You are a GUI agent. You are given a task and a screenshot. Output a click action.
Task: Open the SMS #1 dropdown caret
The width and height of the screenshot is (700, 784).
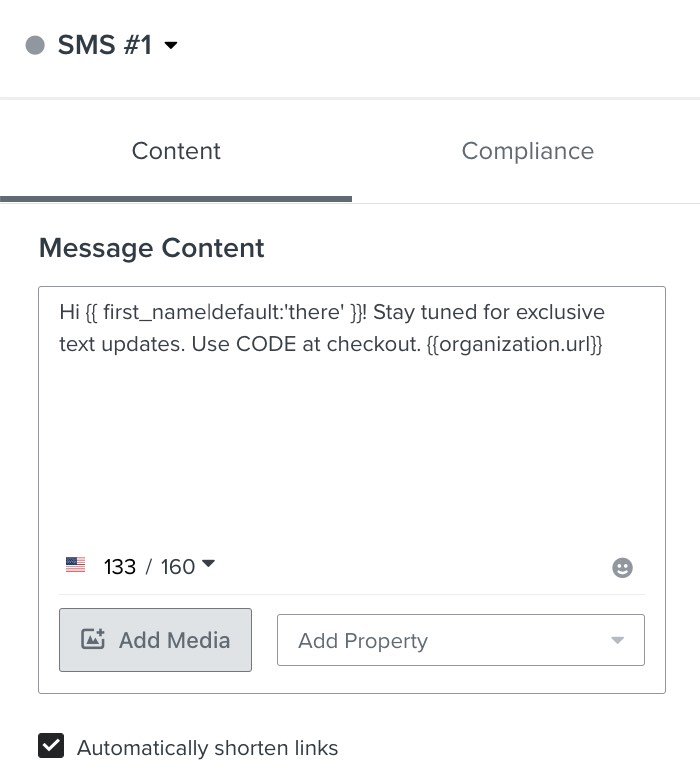171,45
